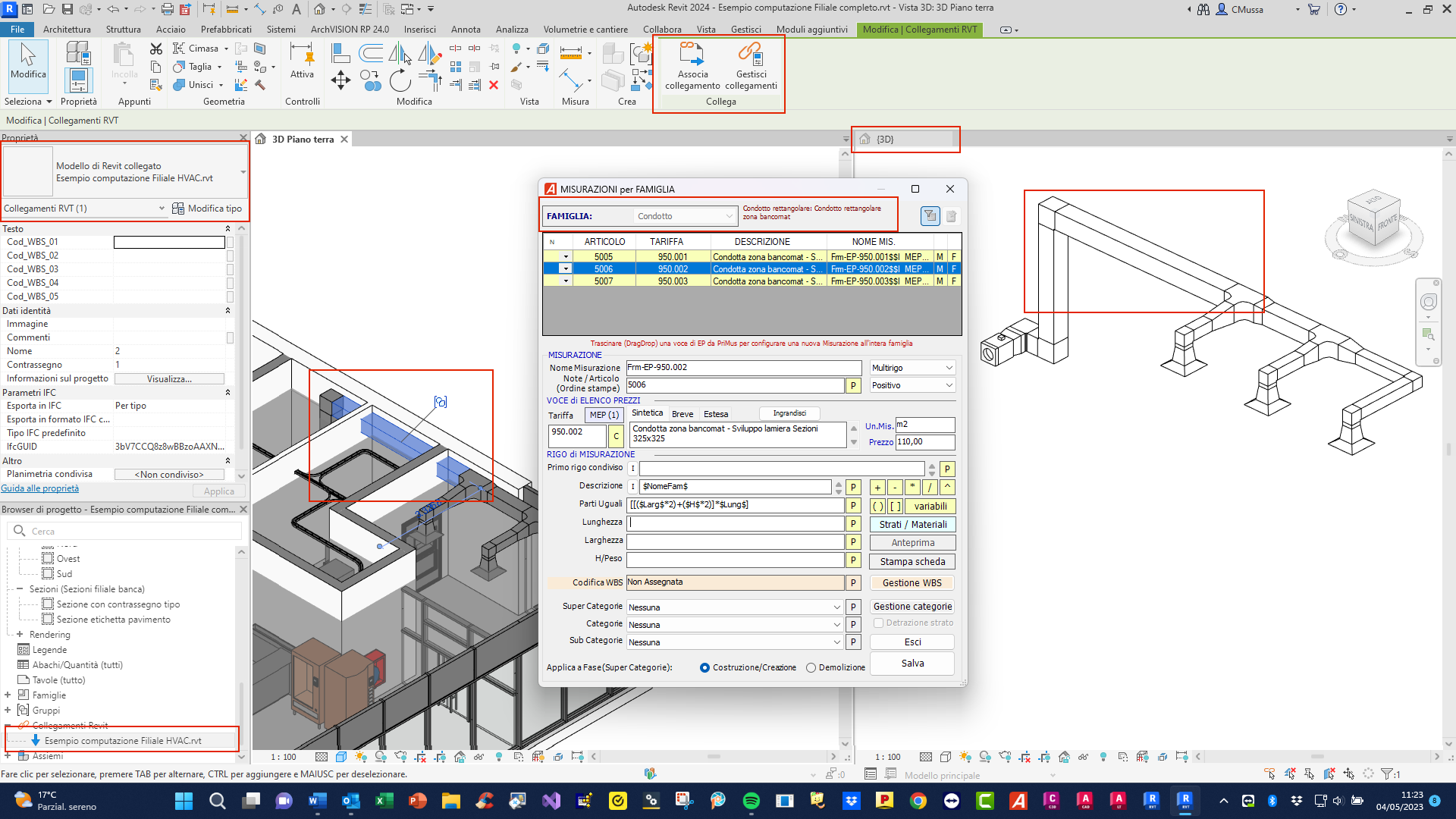1456x819 pixels.
Task: Click the navigation wheel in the right view
Action: [1429, 303]
